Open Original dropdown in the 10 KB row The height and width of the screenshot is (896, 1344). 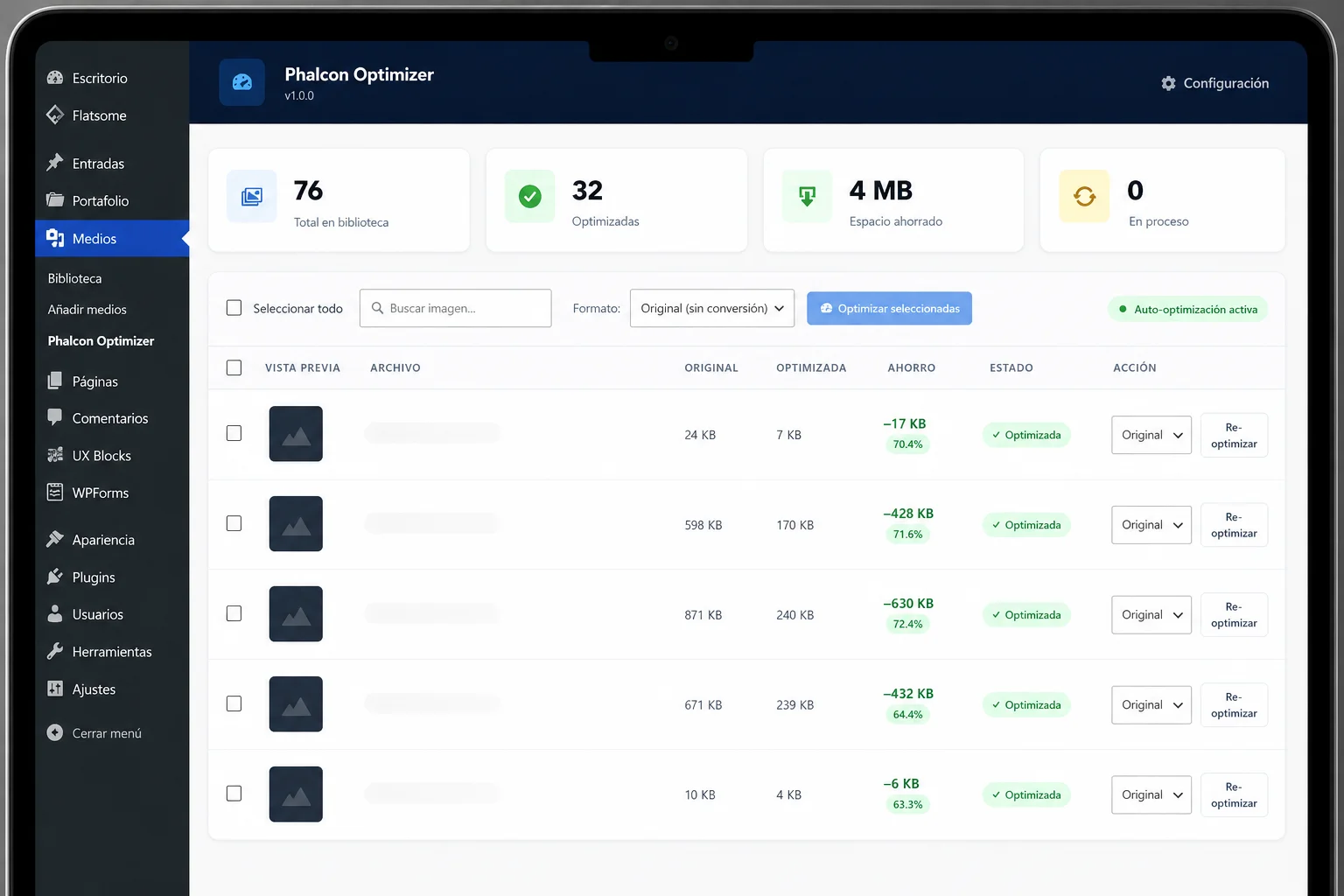click(1151, 795)
